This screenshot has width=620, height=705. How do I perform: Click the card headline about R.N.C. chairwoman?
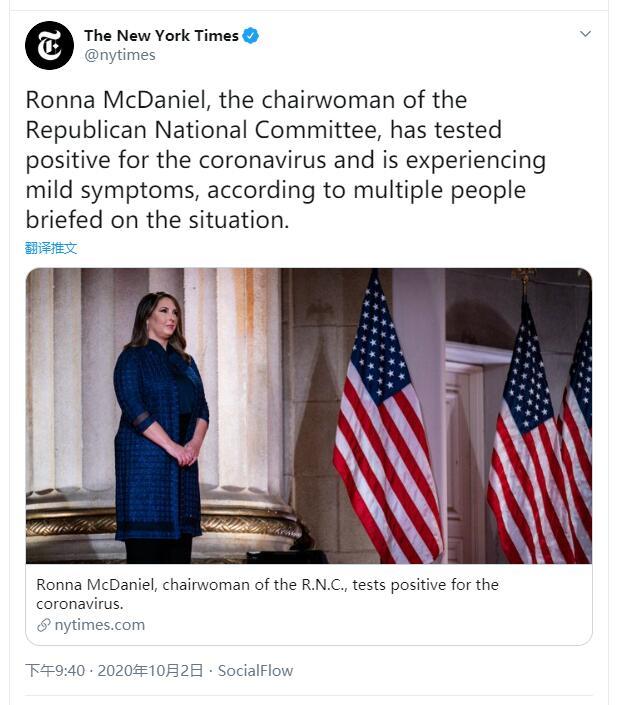pos(267,585)
